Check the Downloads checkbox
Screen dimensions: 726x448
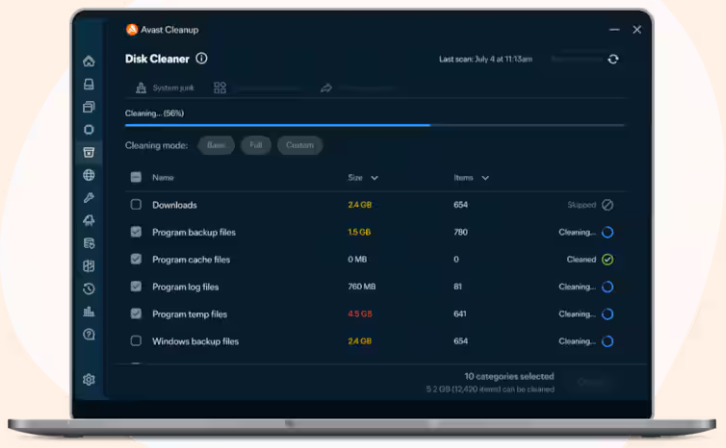(136, 205)
